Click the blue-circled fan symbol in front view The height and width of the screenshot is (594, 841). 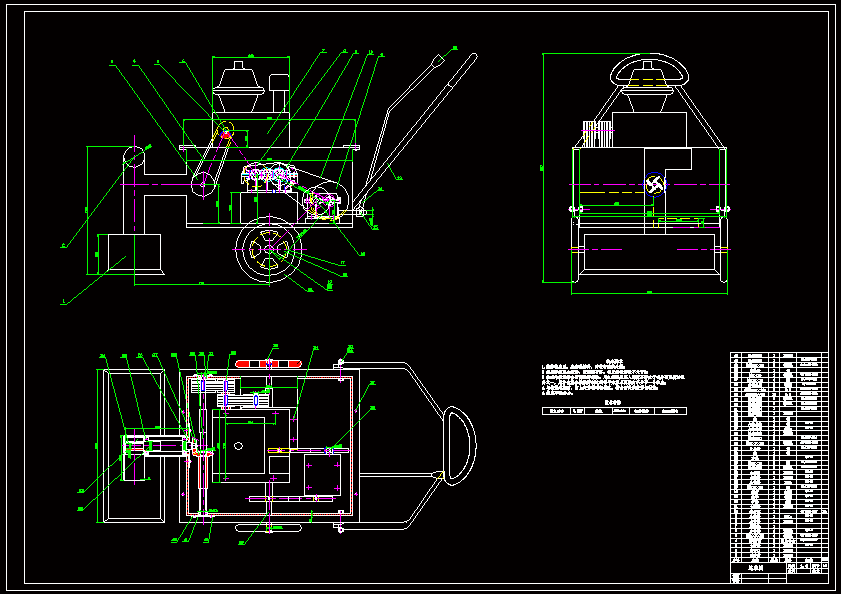click(654, 185)
